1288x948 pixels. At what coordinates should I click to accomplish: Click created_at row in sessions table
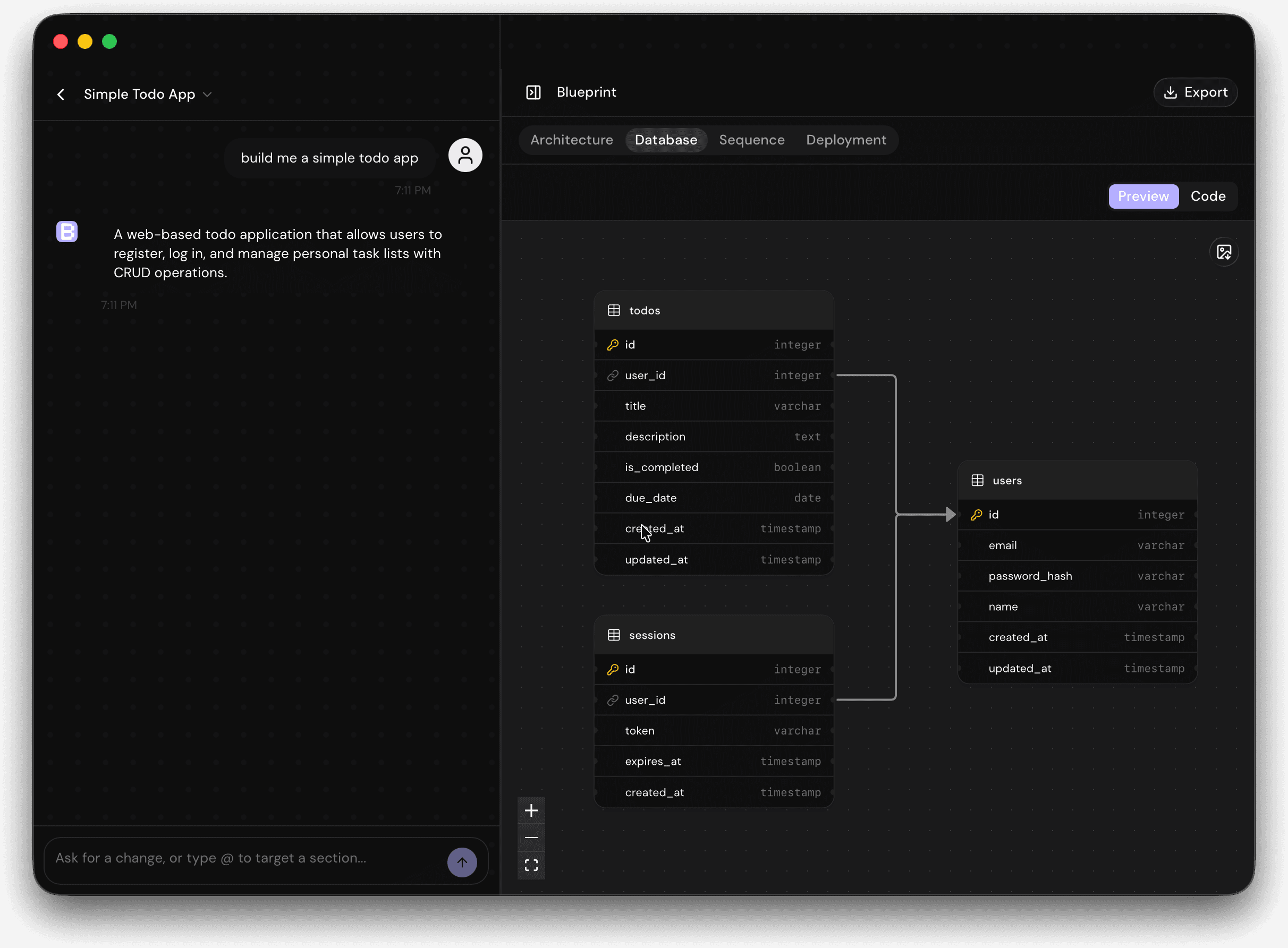tap(714, 792)
